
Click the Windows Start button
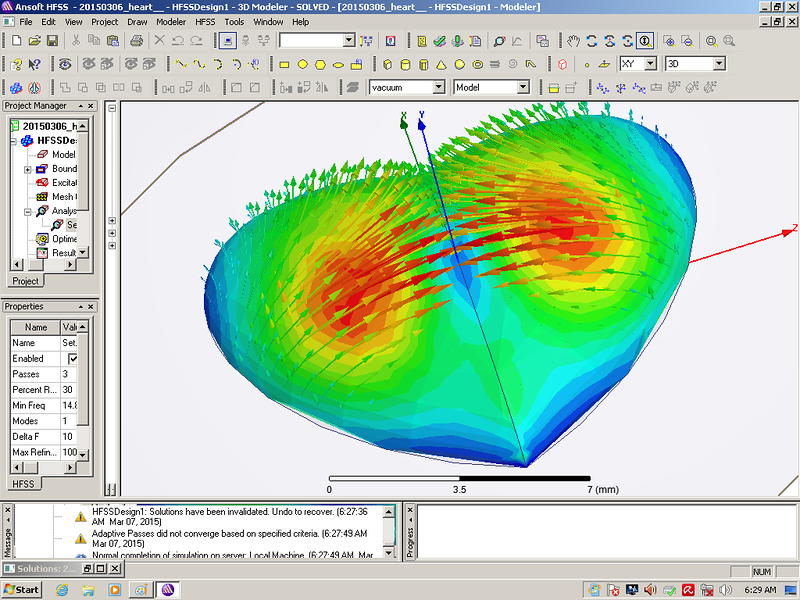(x=22, y=590)
